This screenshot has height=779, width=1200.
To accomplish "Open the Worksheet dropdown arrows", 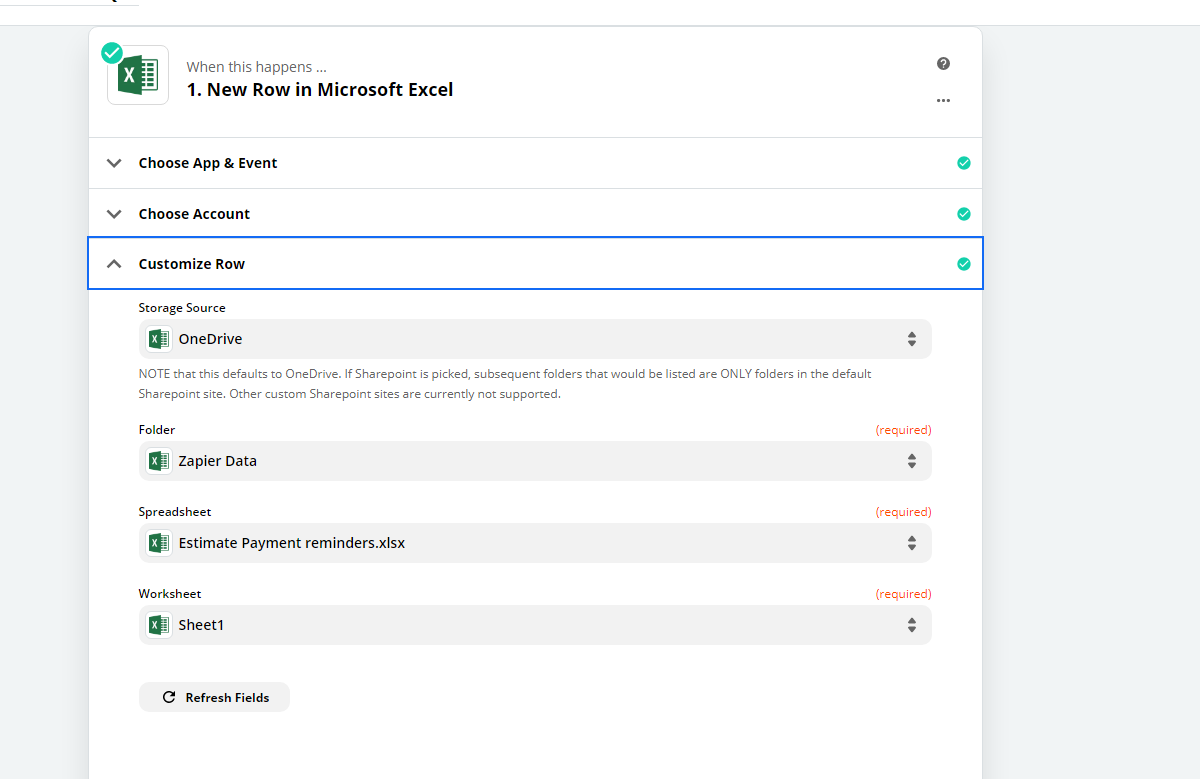I will (912, 625).
